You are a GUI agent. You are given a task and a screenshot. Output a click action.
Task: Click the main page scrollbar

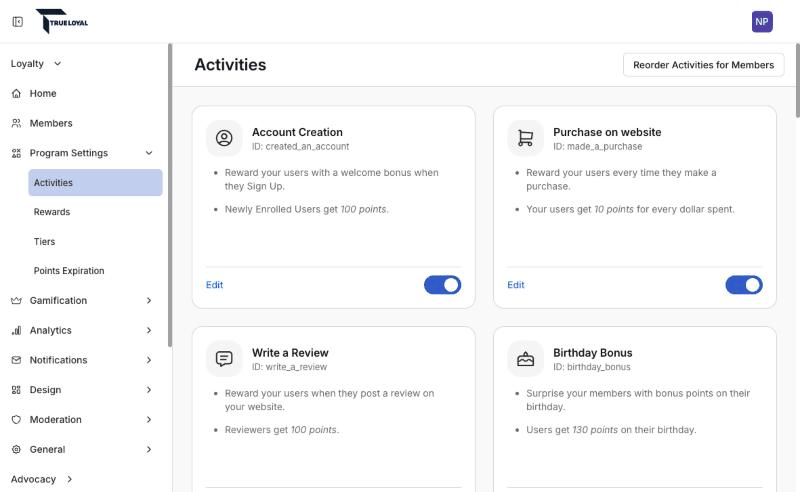pos(797,81)
